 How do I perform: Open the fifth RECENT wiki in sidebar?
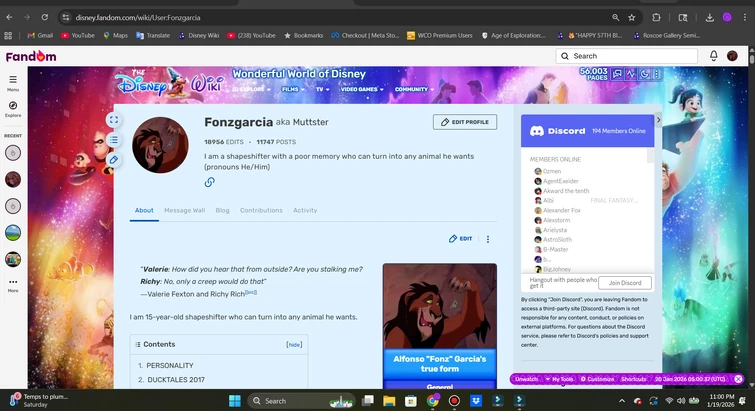pyautogui.click(x=13, y=259)
